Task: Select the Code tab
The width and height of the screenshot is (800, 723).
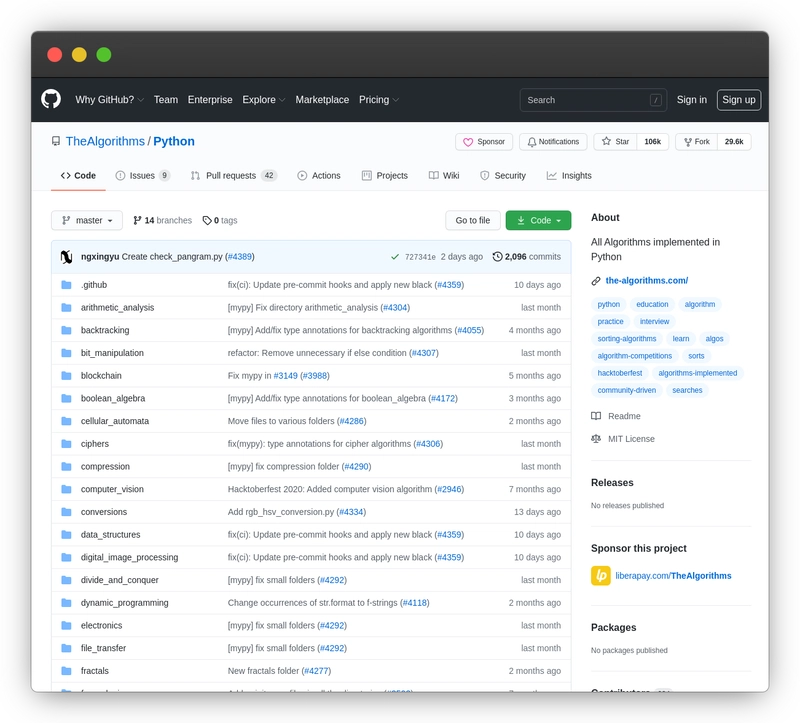Action: click(x=78, y=176)
